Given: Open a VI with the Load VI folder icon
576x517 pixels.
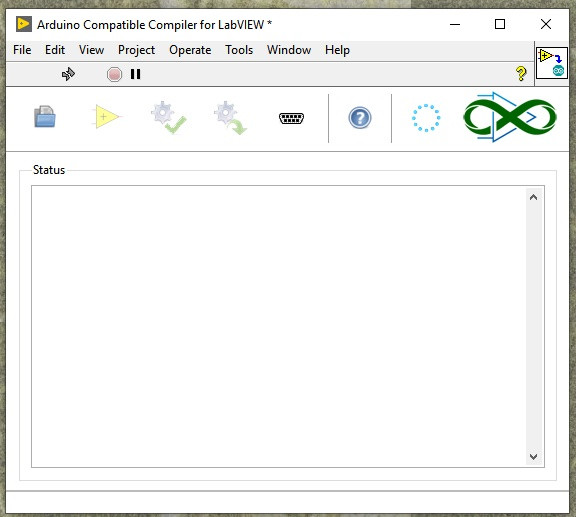Looking at the screenshot, I should tap(45, 117).
